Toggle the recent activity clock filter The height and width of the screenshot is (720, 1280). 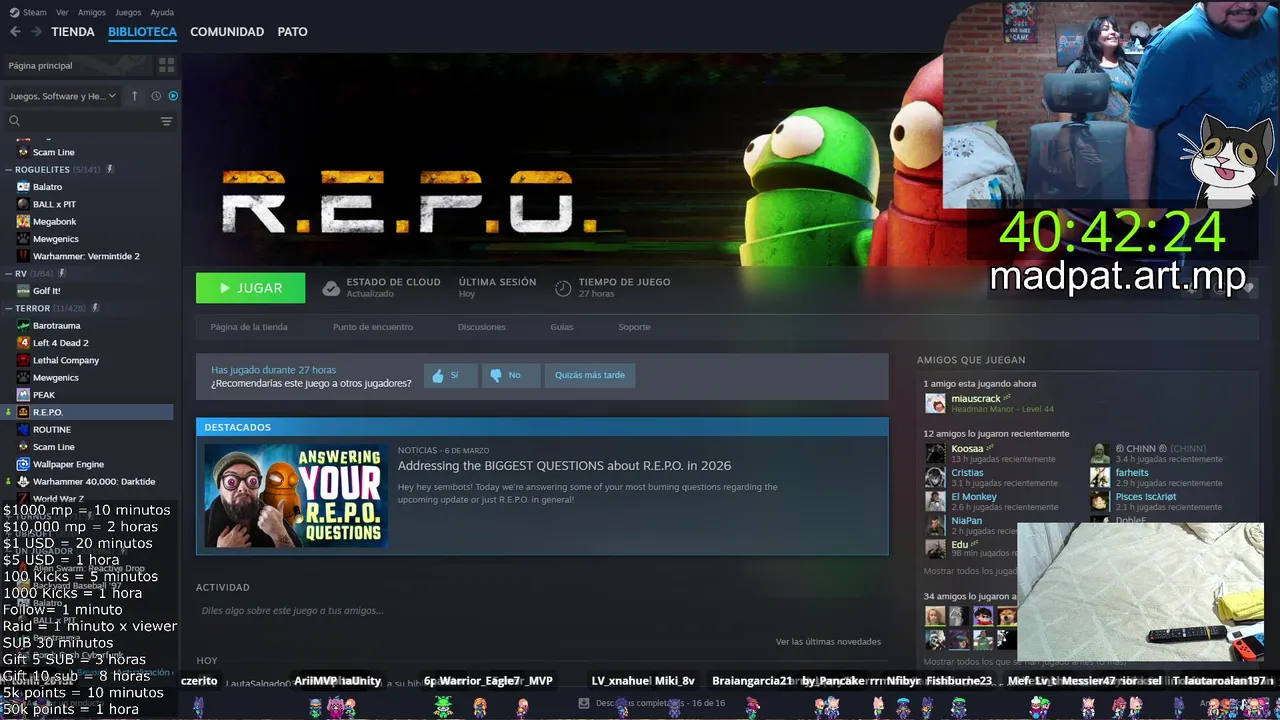click(x=156, y=96)
